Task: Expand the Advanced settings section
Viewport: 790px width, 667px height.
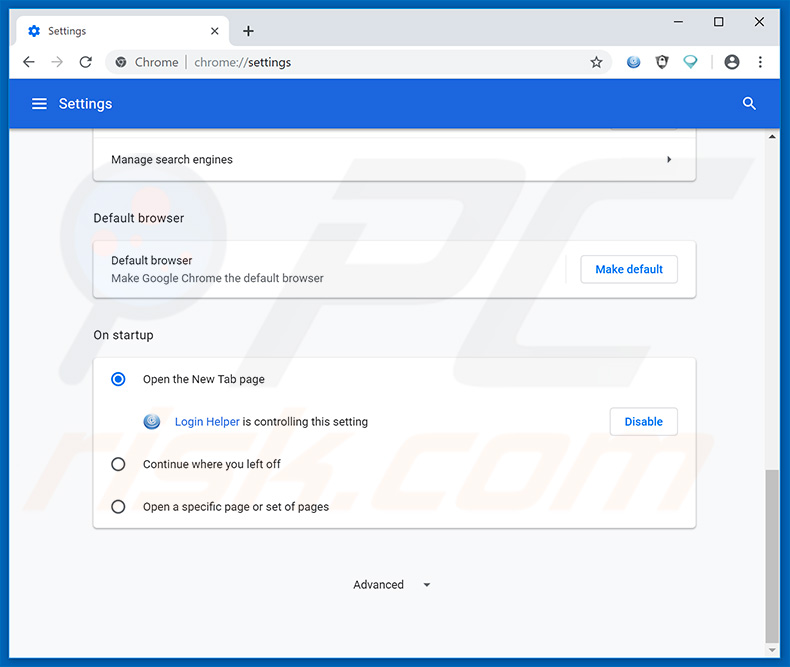Action: pyautogui.click(x=391, y=585)
